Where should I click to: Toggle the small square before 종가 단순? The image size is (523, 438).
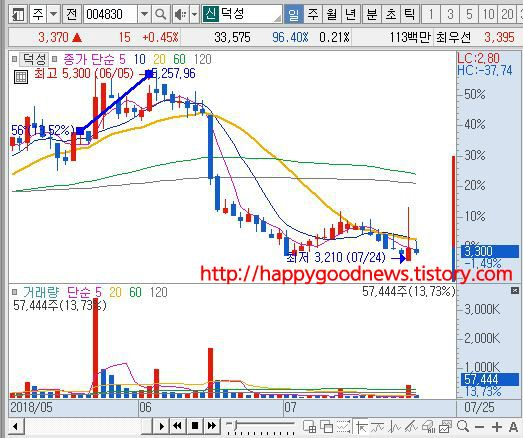coord(55,59)
